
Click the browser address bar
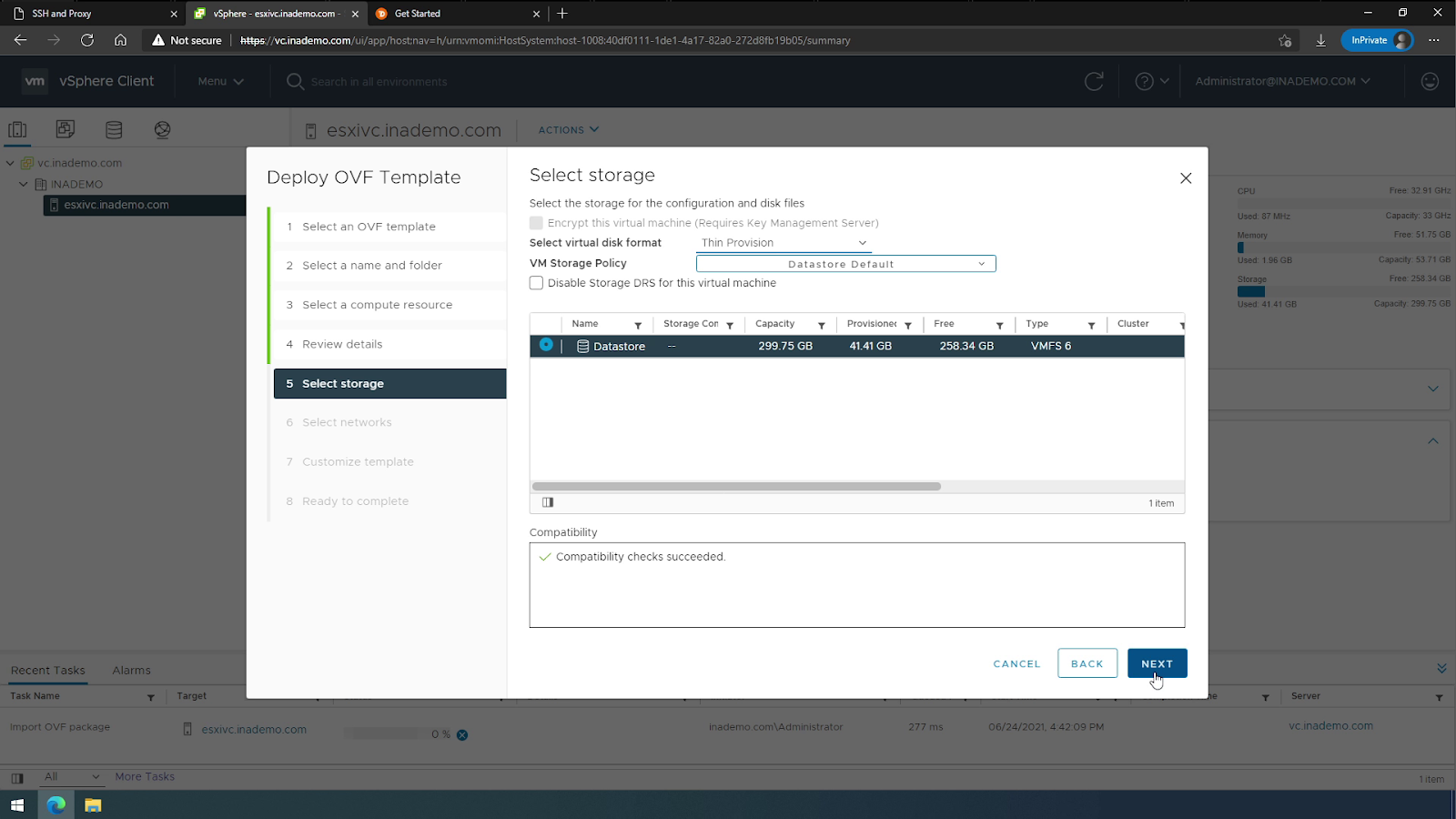point(710,40)
